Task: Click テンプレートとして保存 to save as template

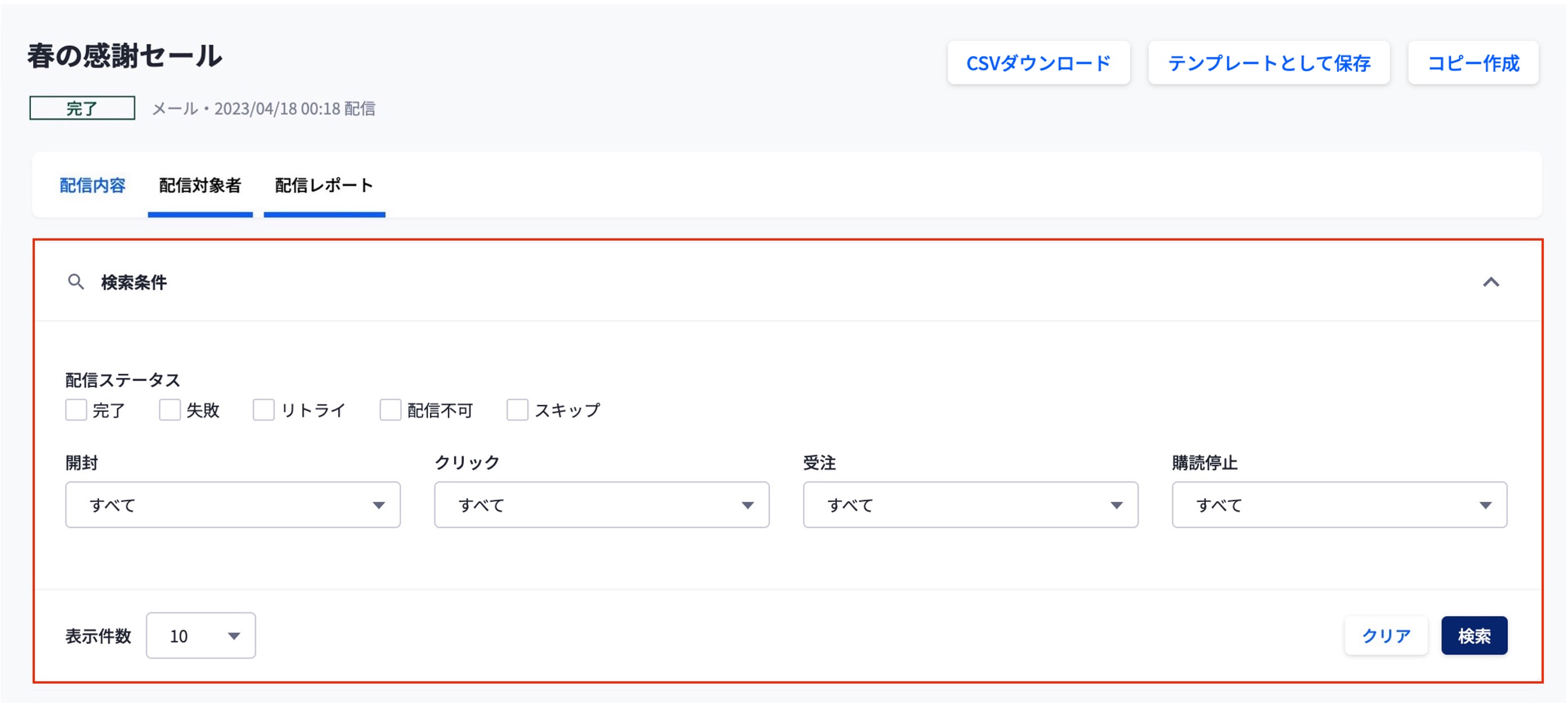Action: [1269, 62]
